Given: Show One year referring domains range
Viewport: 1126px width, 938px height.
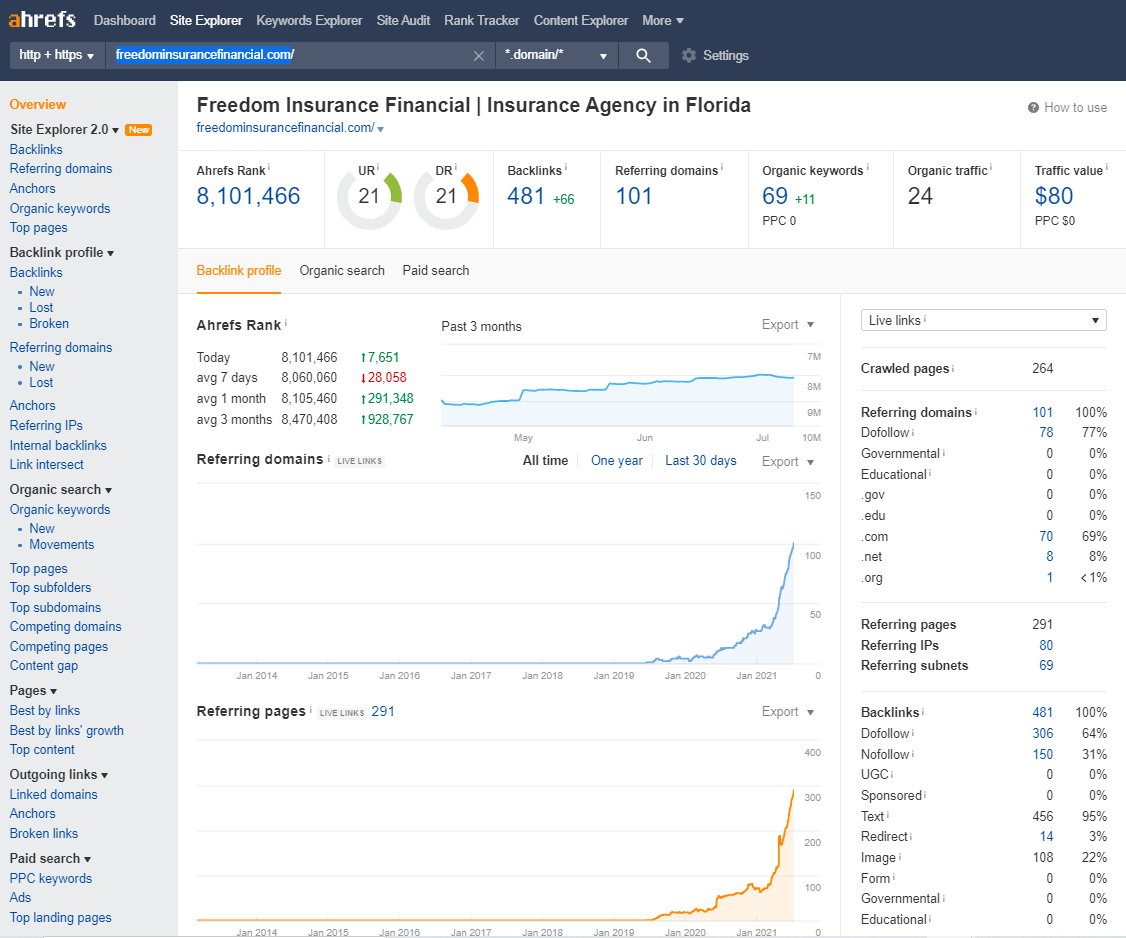Looking at the screenshot, I should point(617,460).
